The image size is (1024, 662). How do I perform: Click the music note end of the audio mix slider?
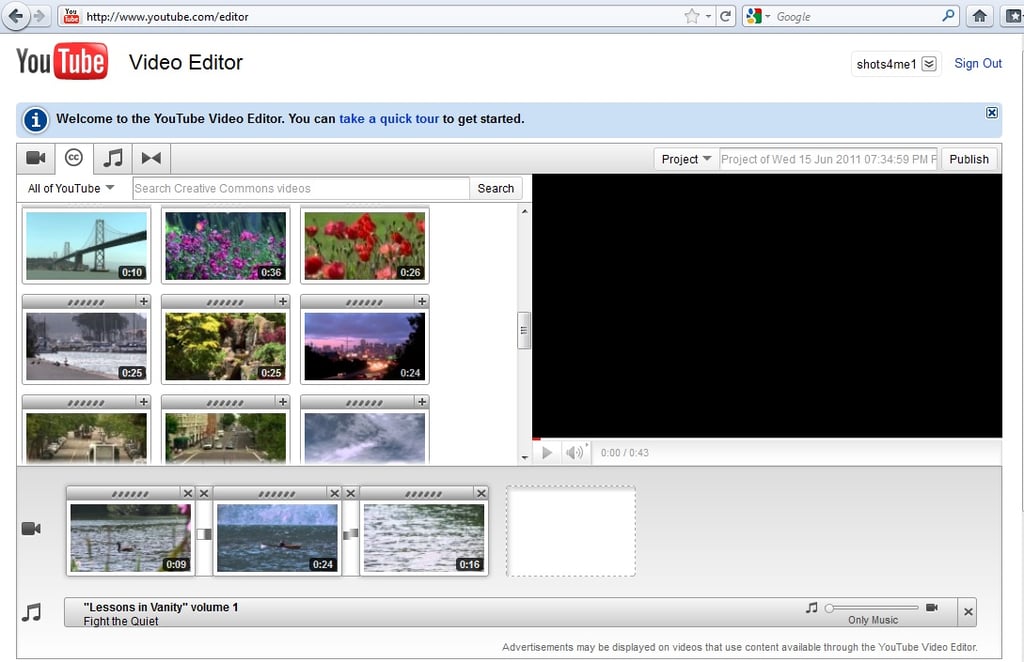pos(811,606)
